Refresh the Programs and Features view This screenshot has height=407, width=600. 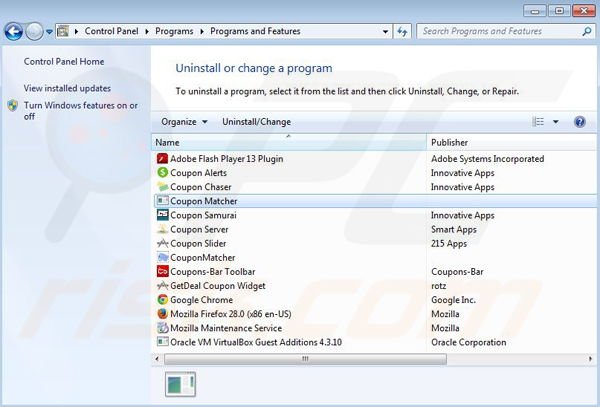click(402, 31)
